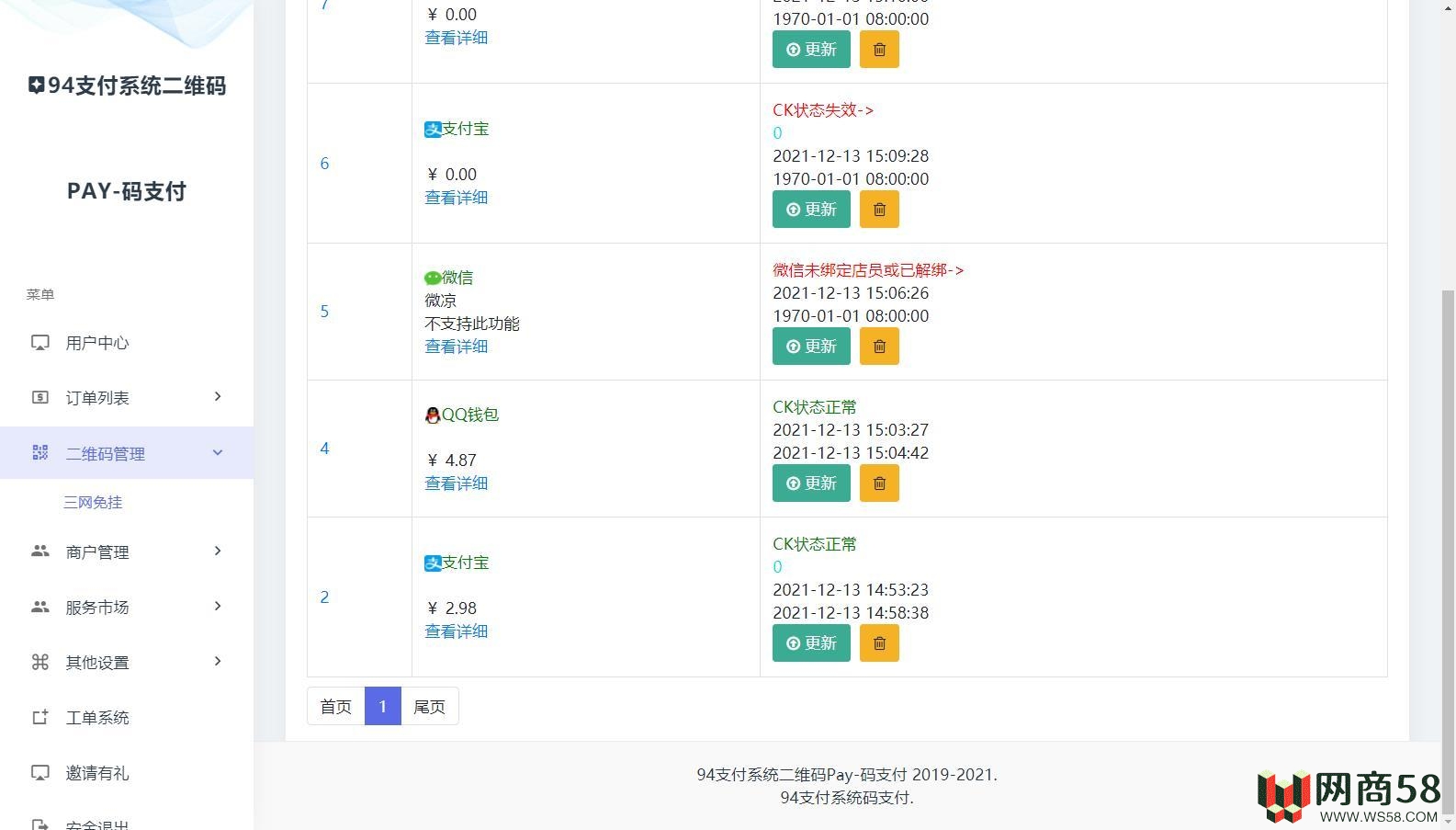Viewport: 1456px width, 830px height.
Task: Open the 商户管理 menu item
Action: tap(127, 551)
